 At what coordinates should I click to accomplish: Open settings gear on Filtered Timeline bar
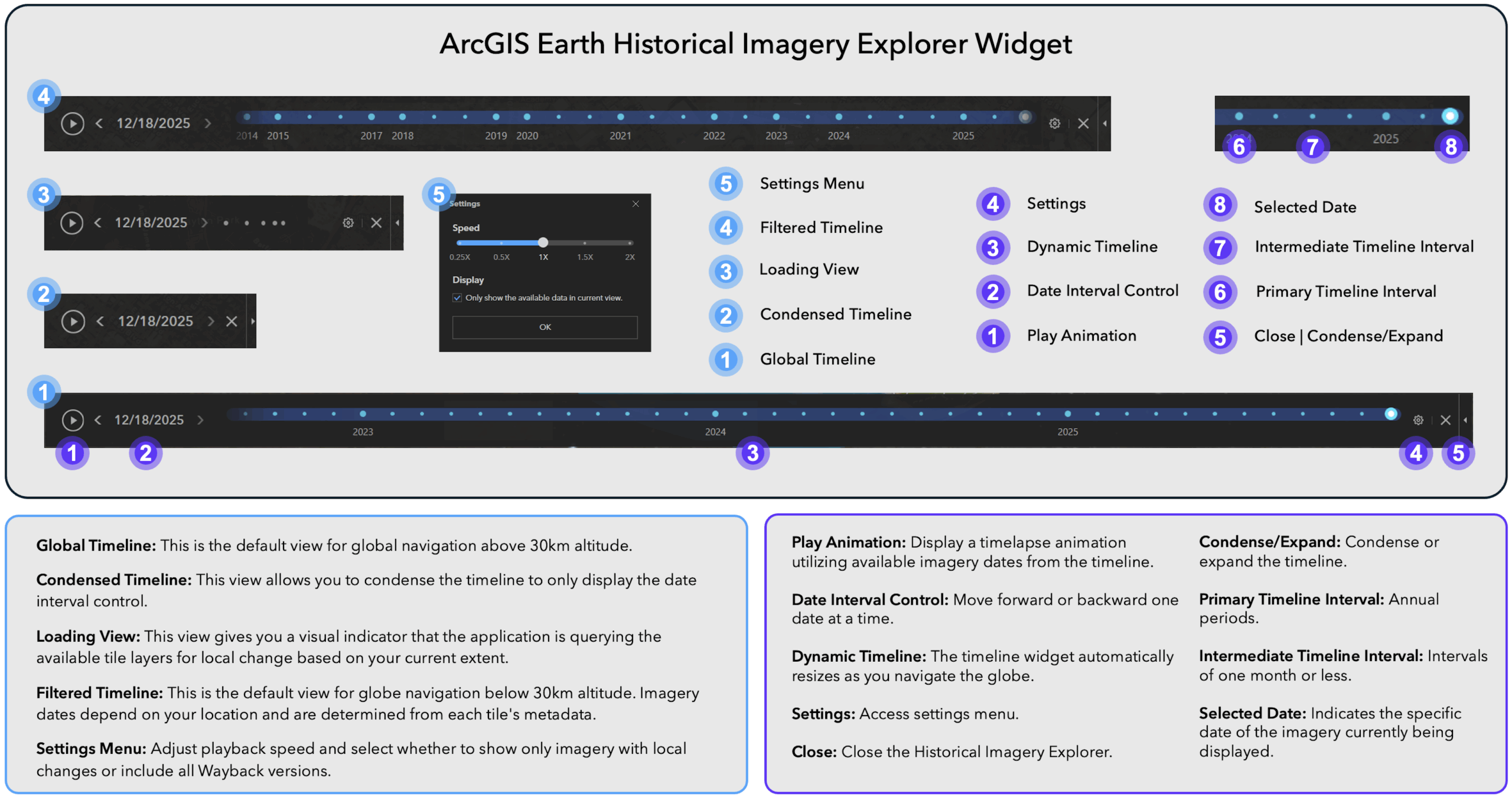click(1054, 123)
